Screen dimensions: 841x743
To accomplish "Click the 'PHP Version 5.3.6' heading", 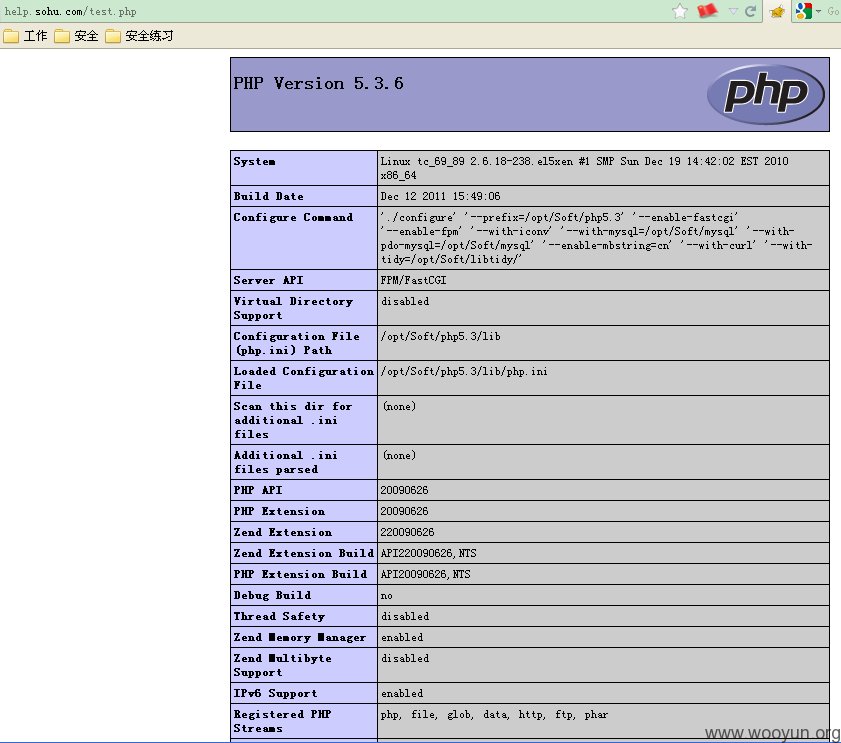I will tap(318, 83).
